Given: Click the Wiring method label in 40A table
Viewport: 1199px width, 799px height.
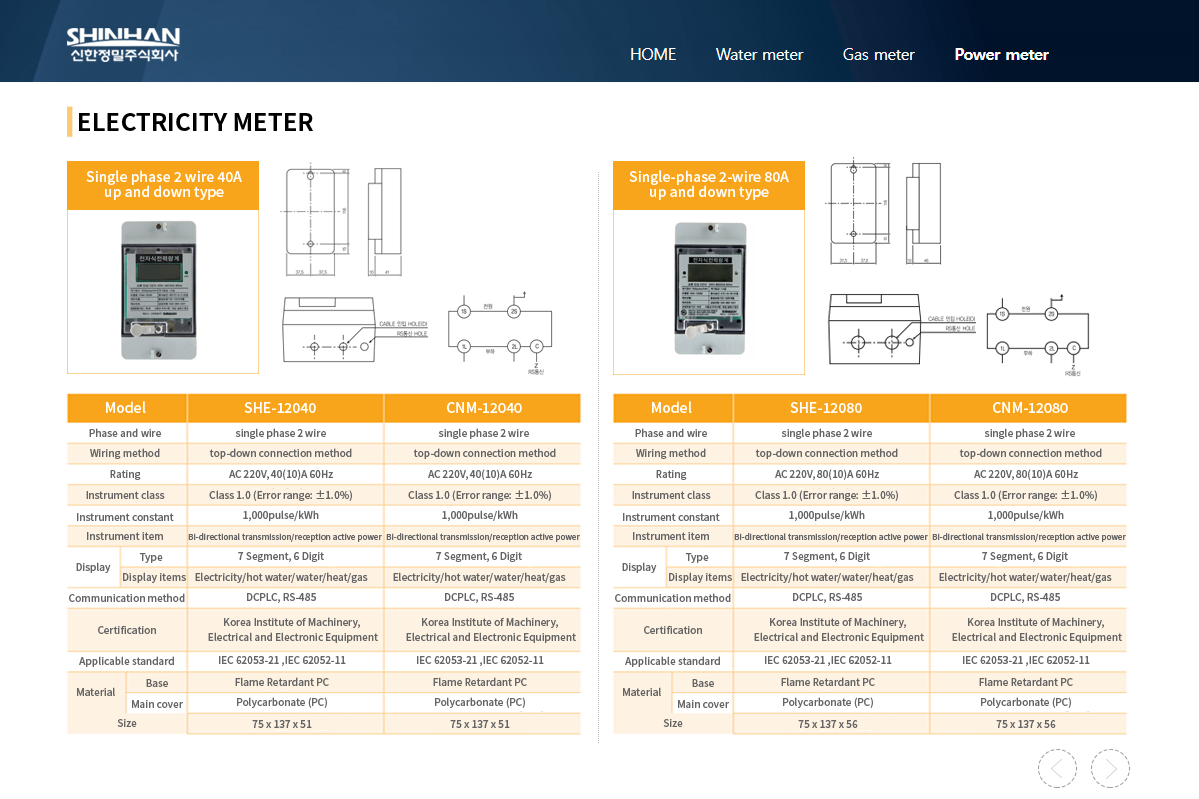Looking at the screenshot, I should coord(125,453).
